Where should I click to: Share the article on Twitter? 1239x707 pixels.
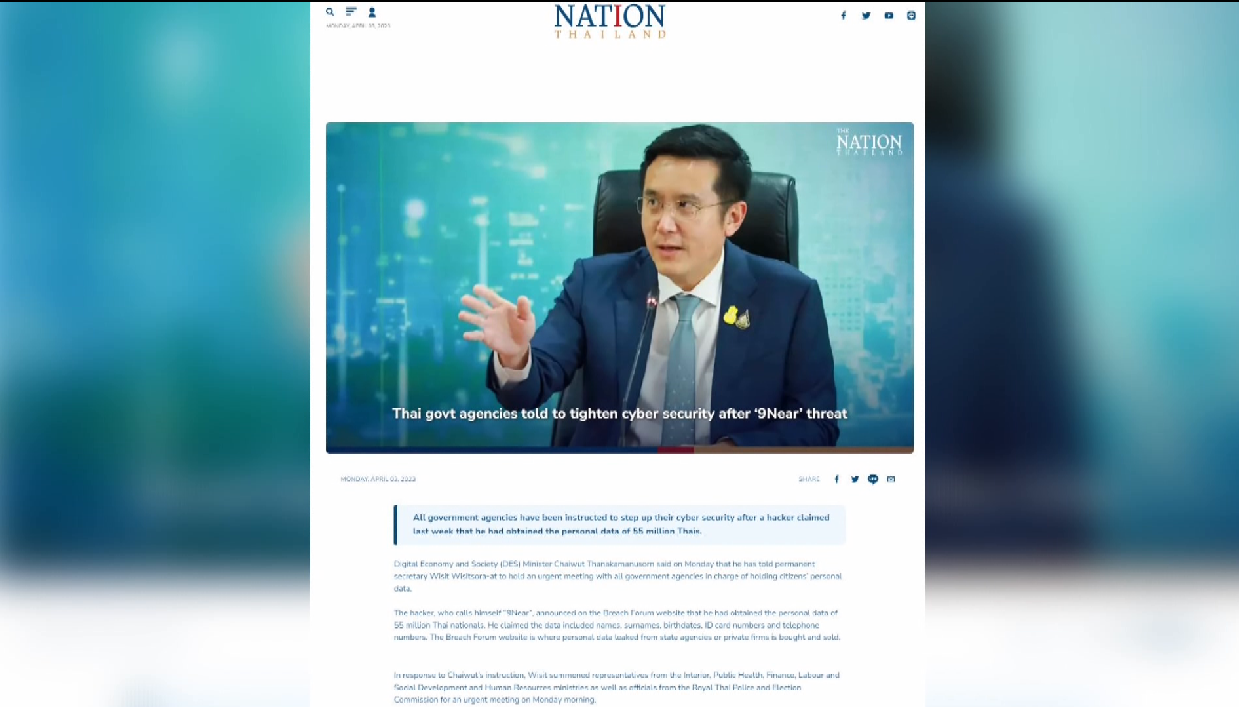coord(855,479)
